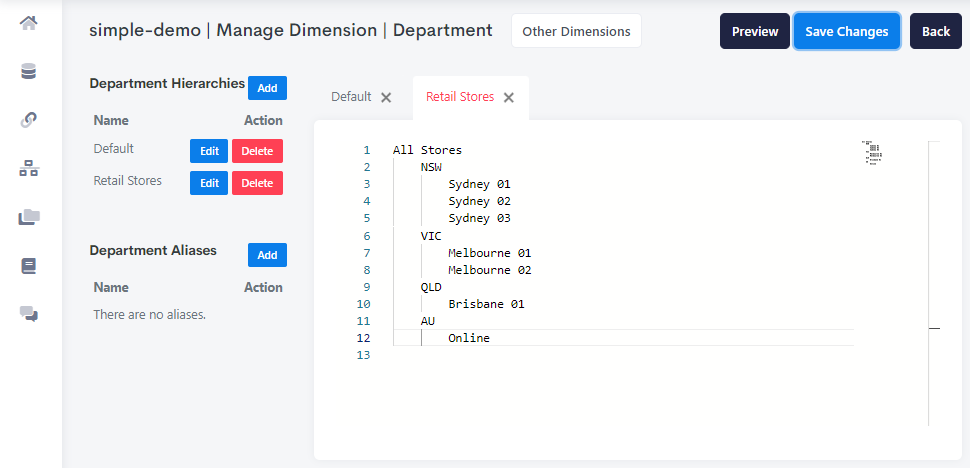The width and height of the screenshot is (970, 468).
Task: Select the 'Melbourne 02' line
Action: point(490,270)
